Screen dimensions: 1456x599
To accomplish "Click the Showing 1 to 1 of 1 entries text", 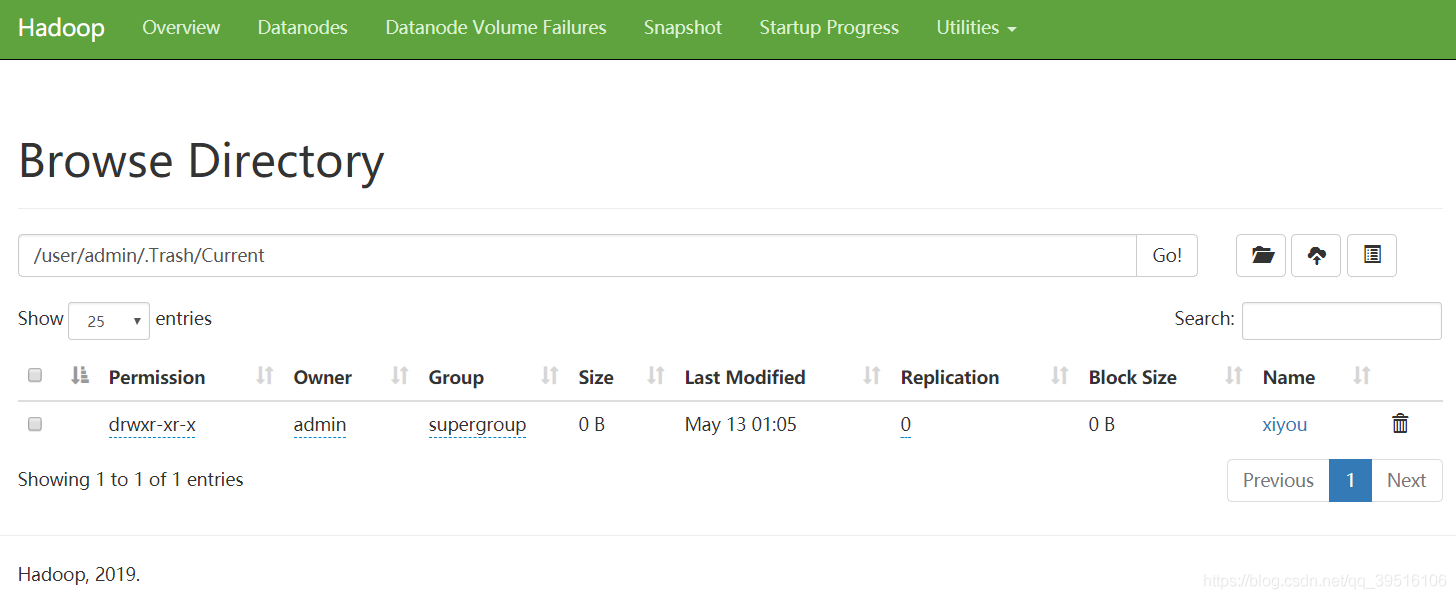I will (131, 480).
